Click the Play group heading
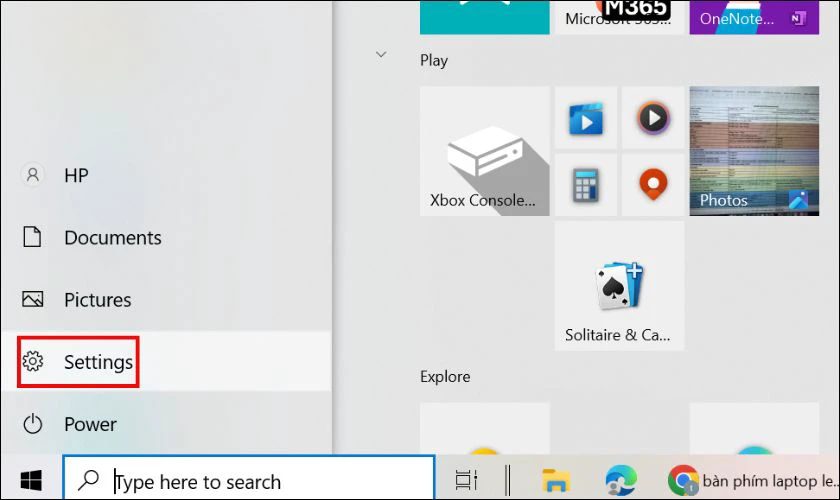840x500 pixels. 434,60
